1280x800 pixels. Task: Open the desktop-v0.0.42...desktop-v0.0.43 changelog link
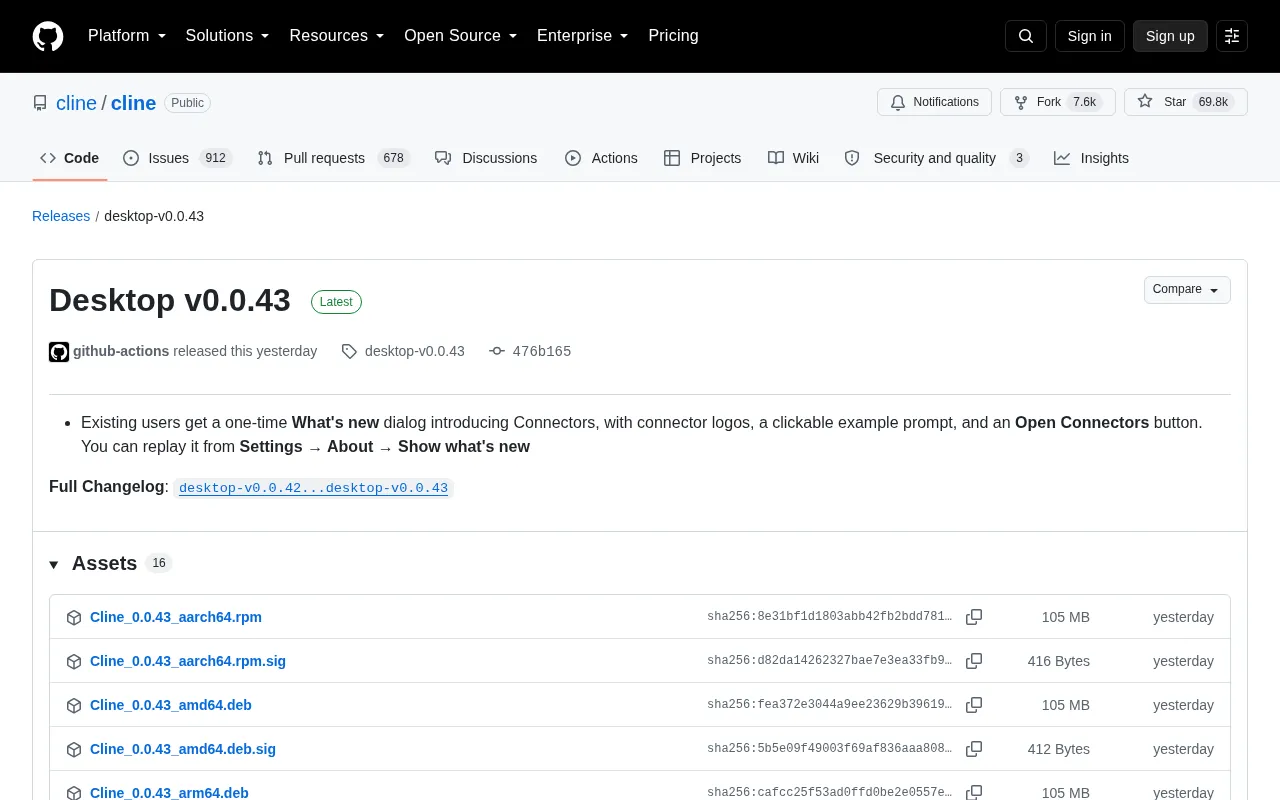click(x=313, y=488)
